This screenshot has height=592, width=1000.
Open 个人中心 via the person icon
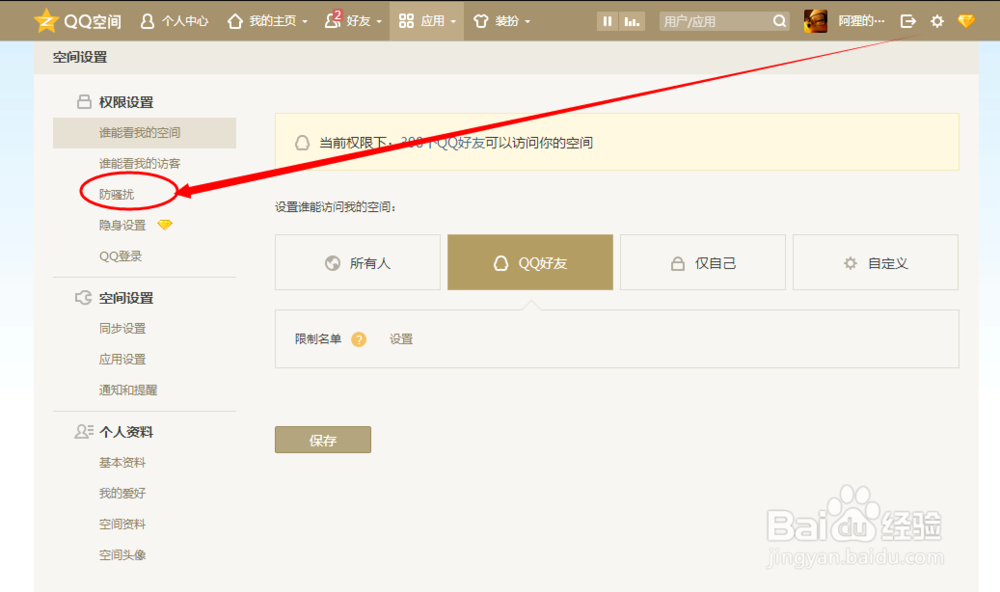(148, 20)
